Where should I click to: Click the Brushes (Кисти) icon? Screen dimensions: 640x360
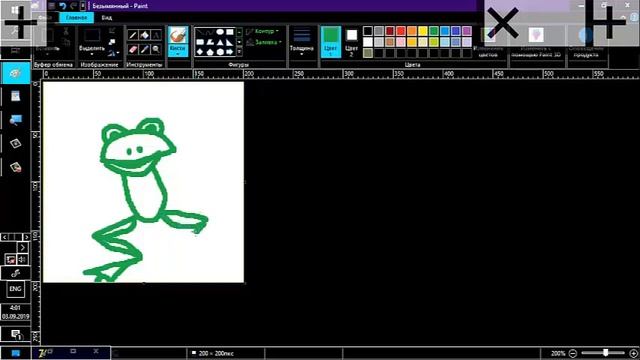point(178,35)
